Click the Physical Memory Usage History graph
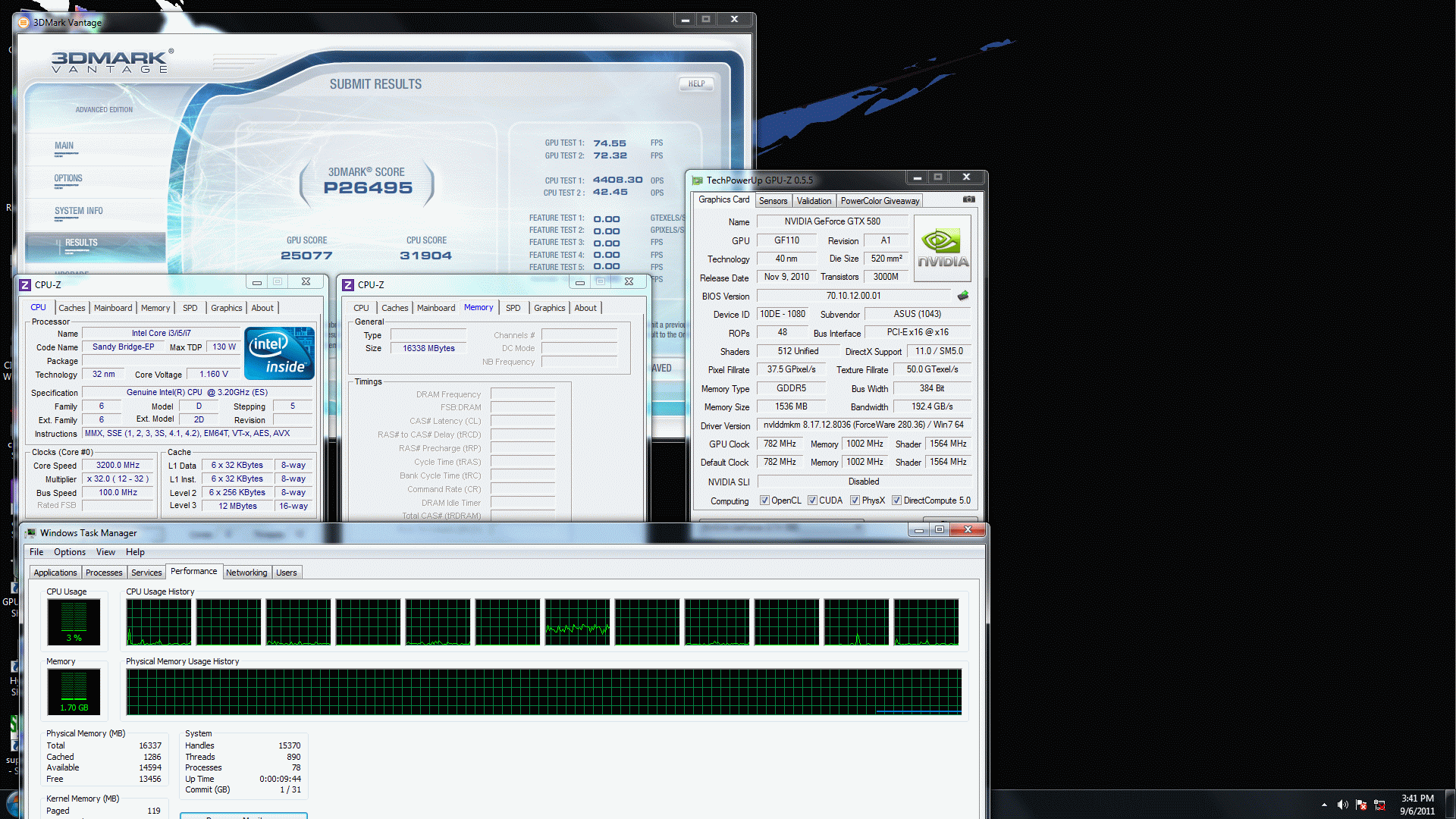Viewport: 1456px width, 819px height. click(x=544, y=692)
